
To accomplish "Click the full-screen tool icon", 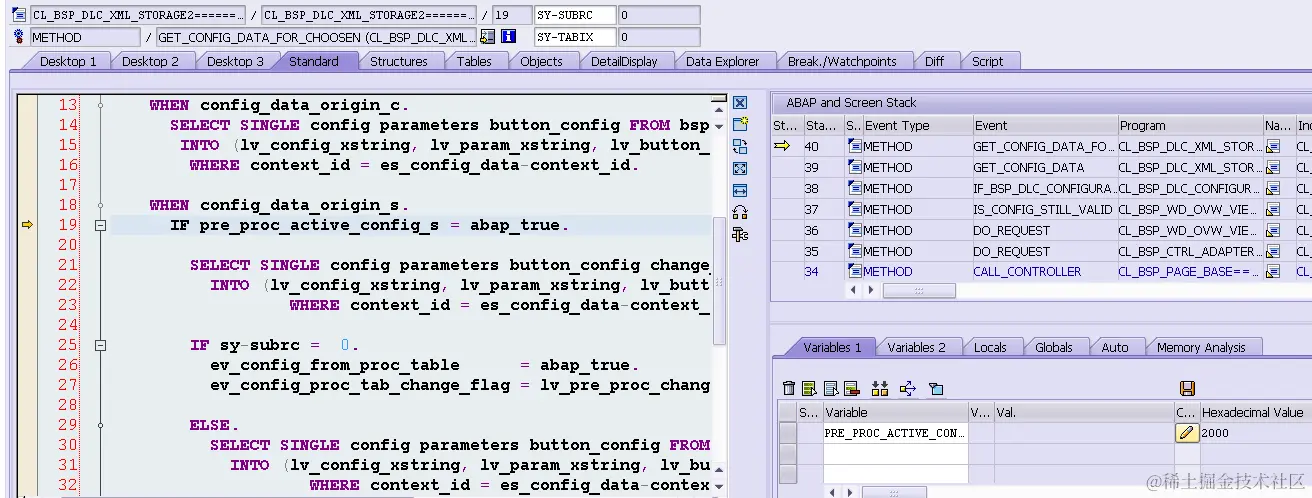I will [x=740, y=169].
